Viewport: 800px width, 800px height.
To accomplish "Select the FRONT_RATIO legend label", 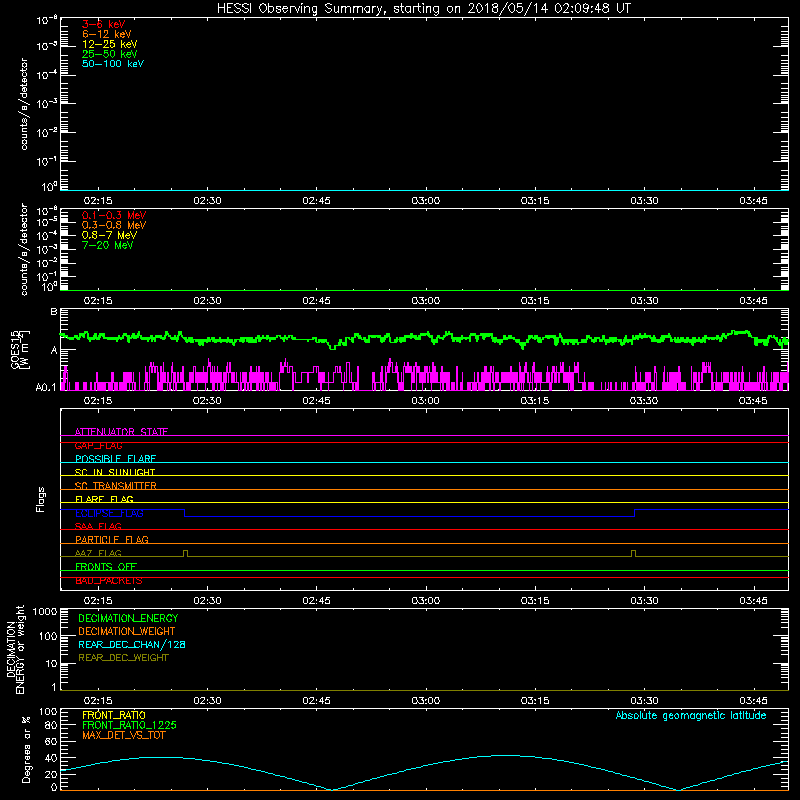I will click(114, 715).
